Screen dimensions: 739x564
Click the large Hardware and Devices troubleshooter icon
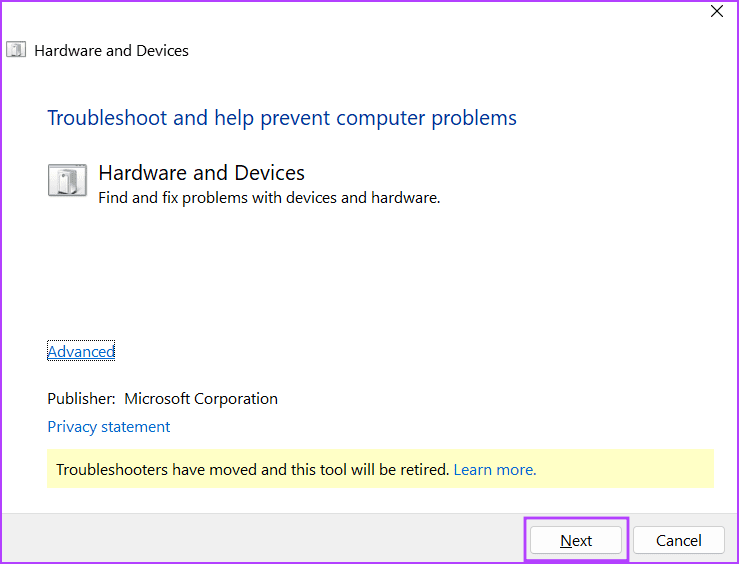(x=67, y=181)
